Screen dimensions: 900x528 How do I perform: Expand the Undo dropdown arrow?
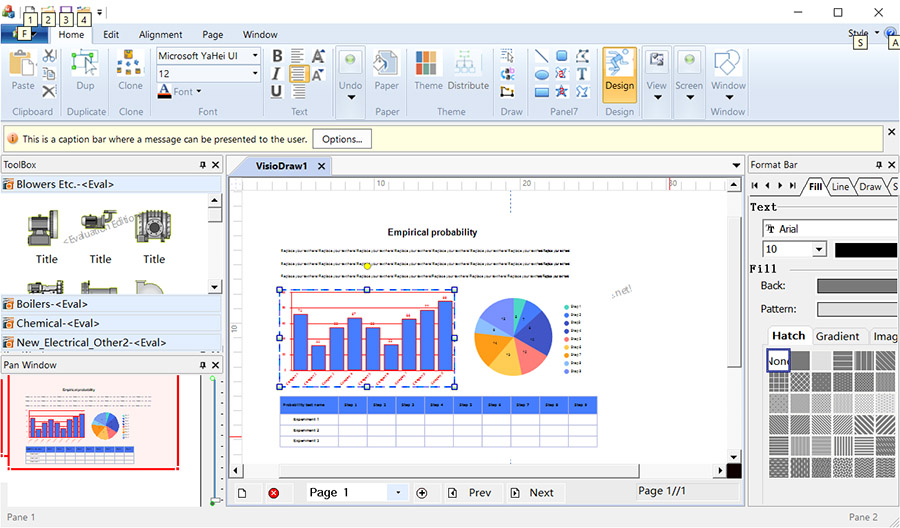351,98
